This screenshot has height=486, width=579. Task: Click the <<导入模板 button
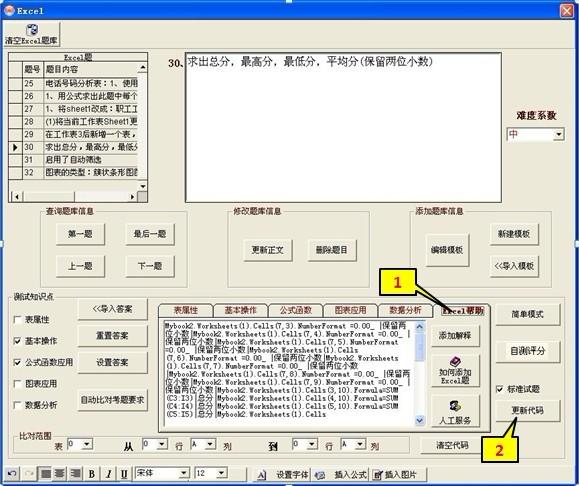[514, 266]
